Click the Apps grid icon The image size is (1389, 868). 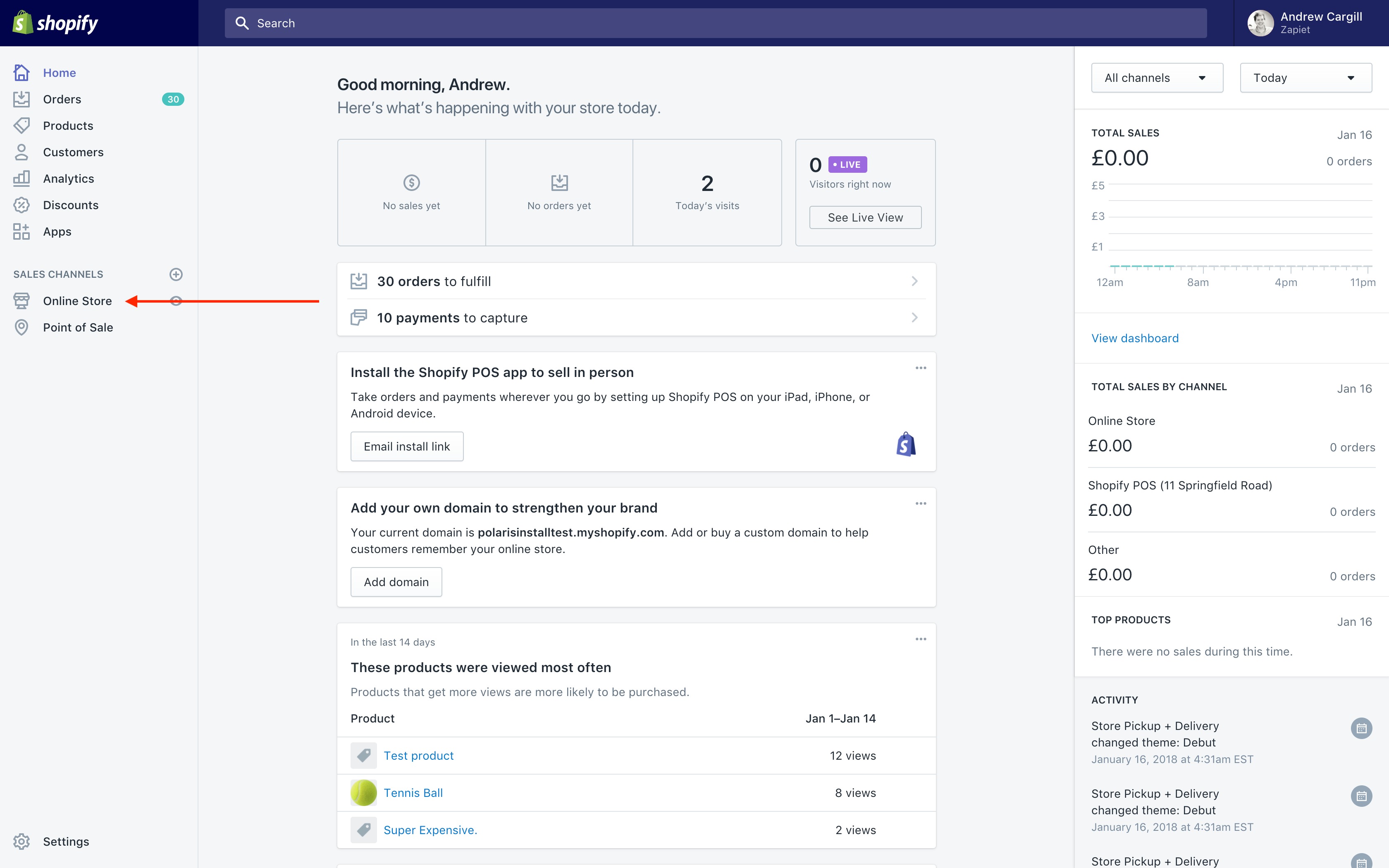pos(21,231)
